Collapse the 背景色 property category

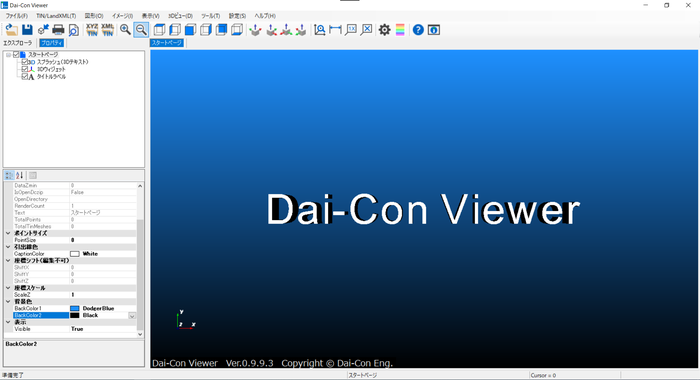click(8, 301)
